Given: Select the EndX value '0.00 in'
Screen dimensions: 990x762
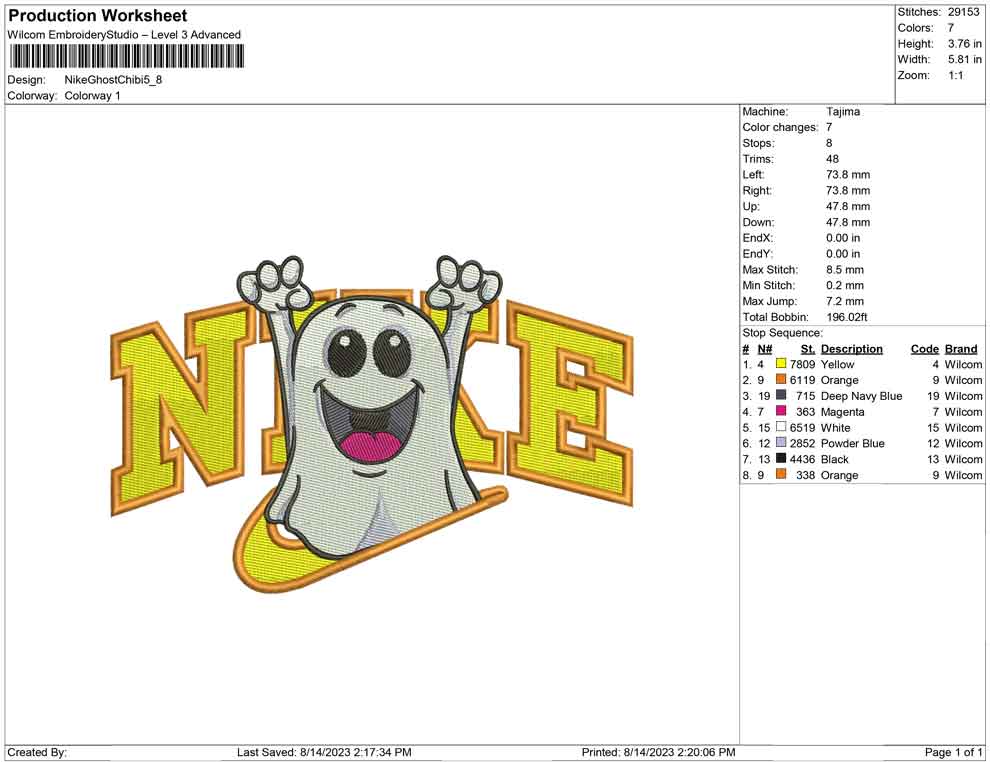Looking at the screenshot, I should click(x=843, y=238).
